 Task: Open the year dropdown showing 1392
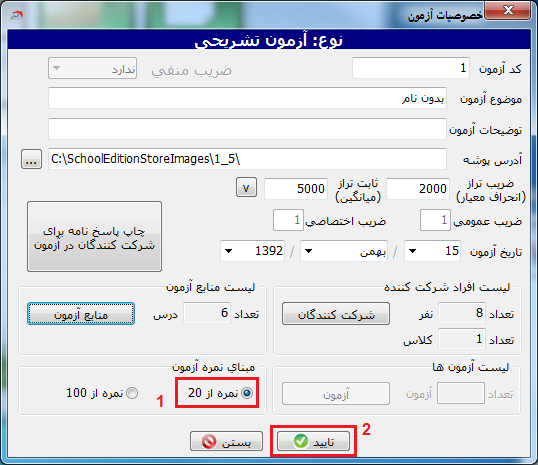point(228,251)
